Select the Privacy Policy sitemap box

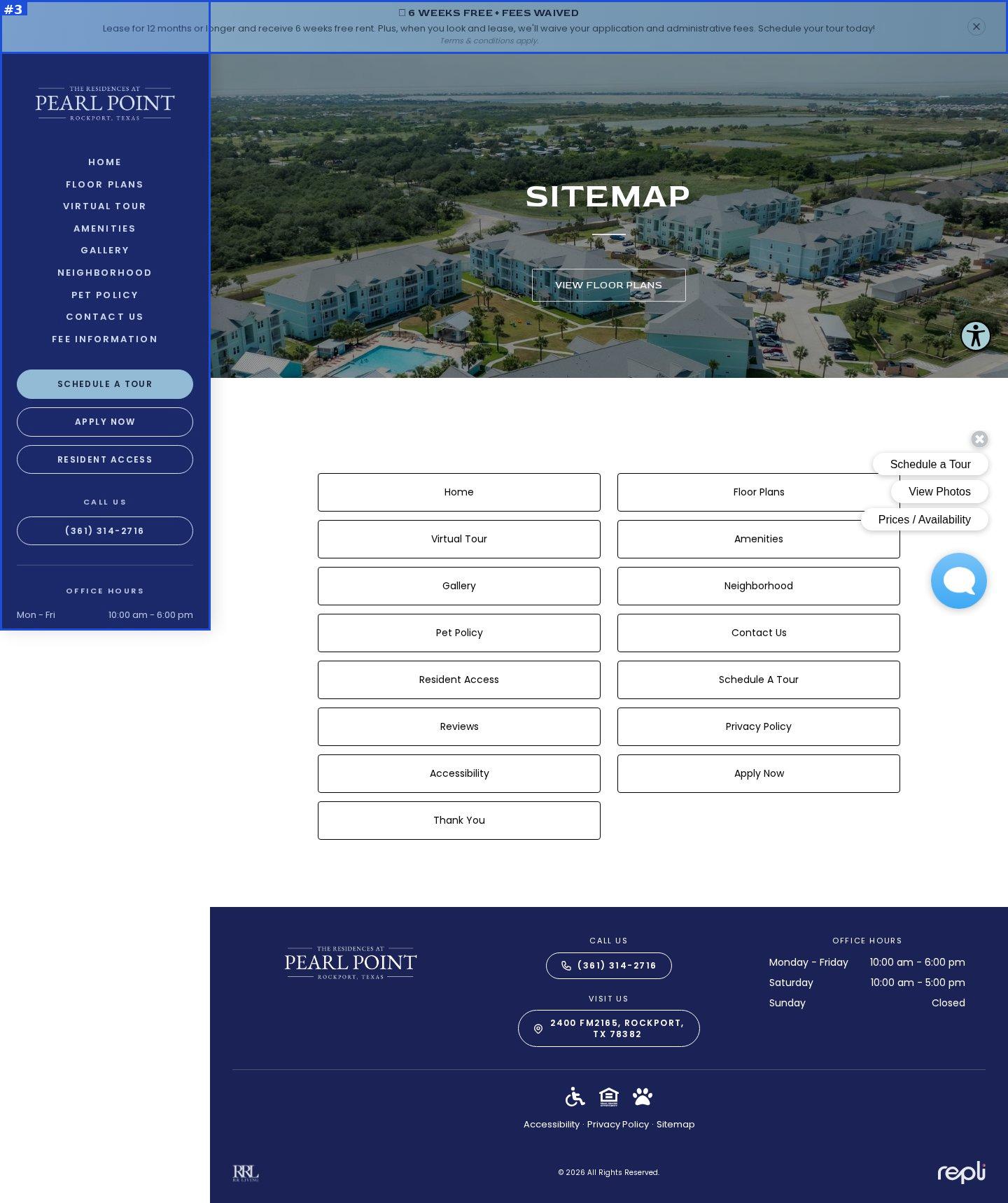759,727
